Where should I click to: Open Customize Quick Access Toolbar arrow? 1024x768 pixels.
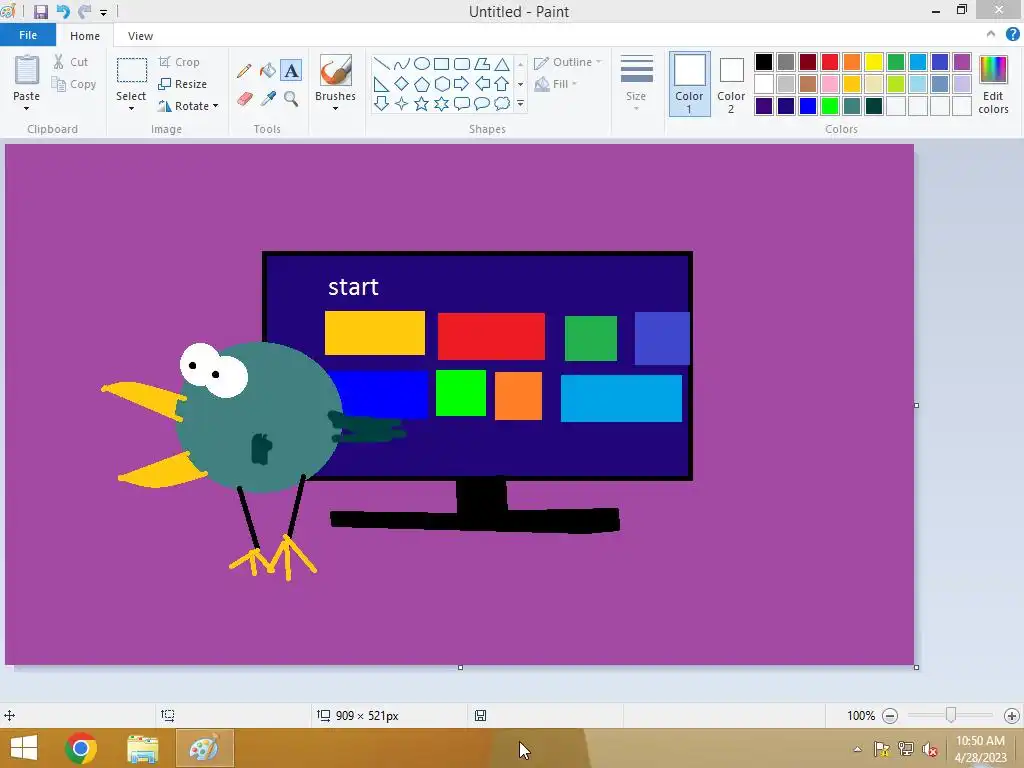[103, 12]
